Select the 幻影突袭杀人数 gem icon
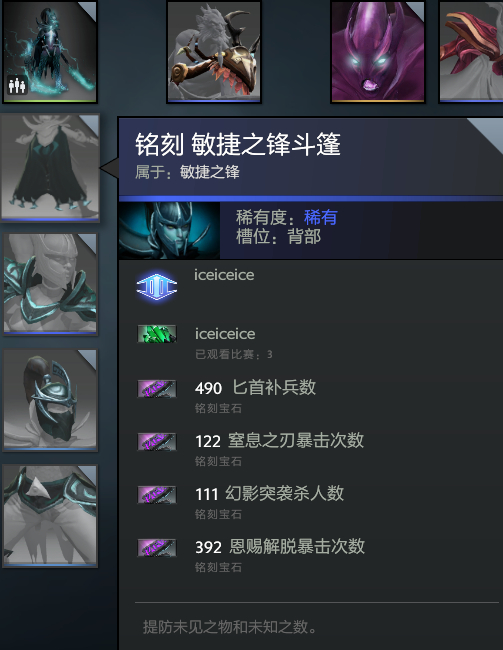 (157, 495)
